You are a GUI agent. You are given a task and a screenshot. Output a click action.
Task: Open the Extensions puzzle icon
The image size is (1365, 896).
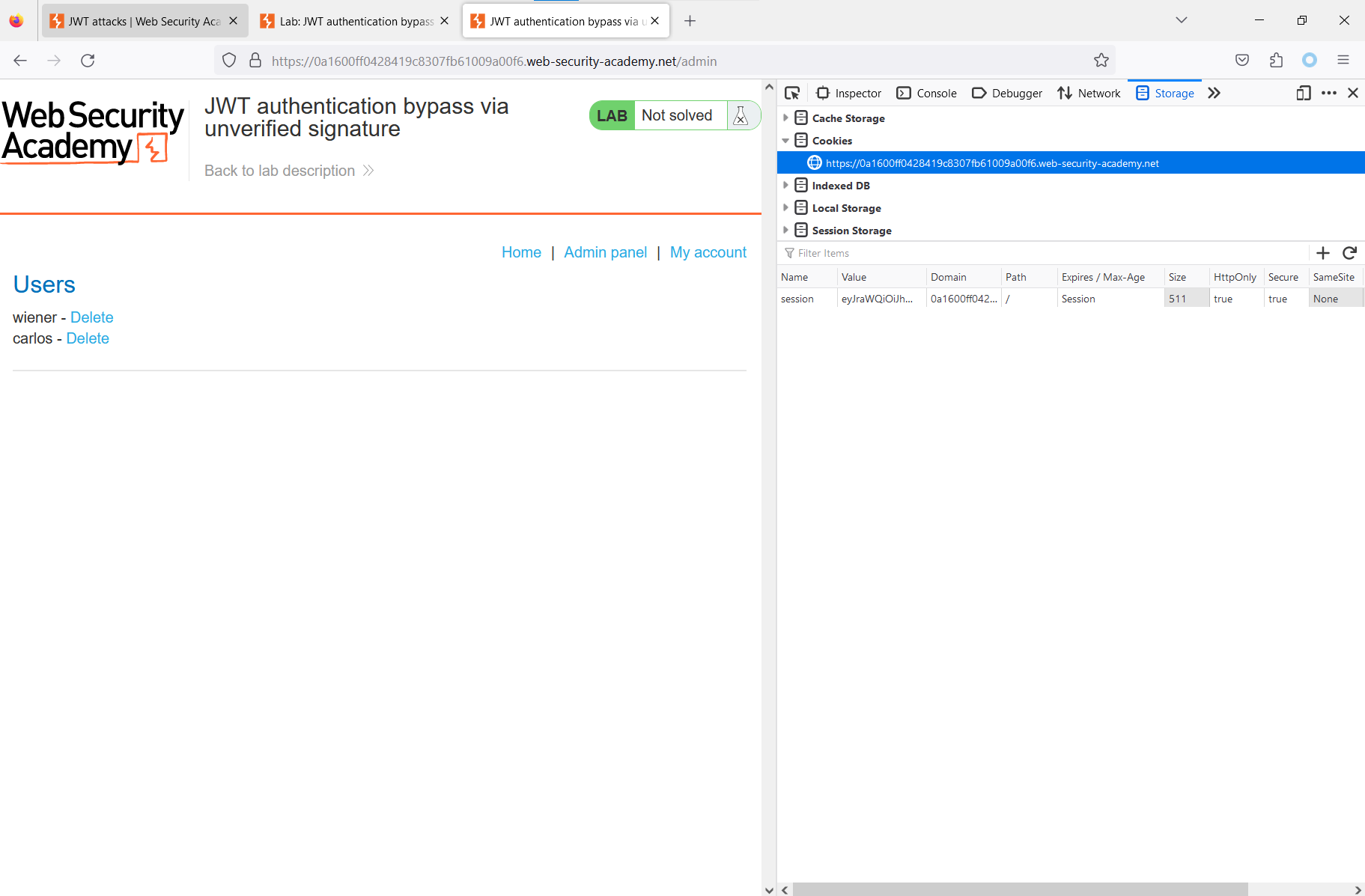click(x=1276, y=61)
